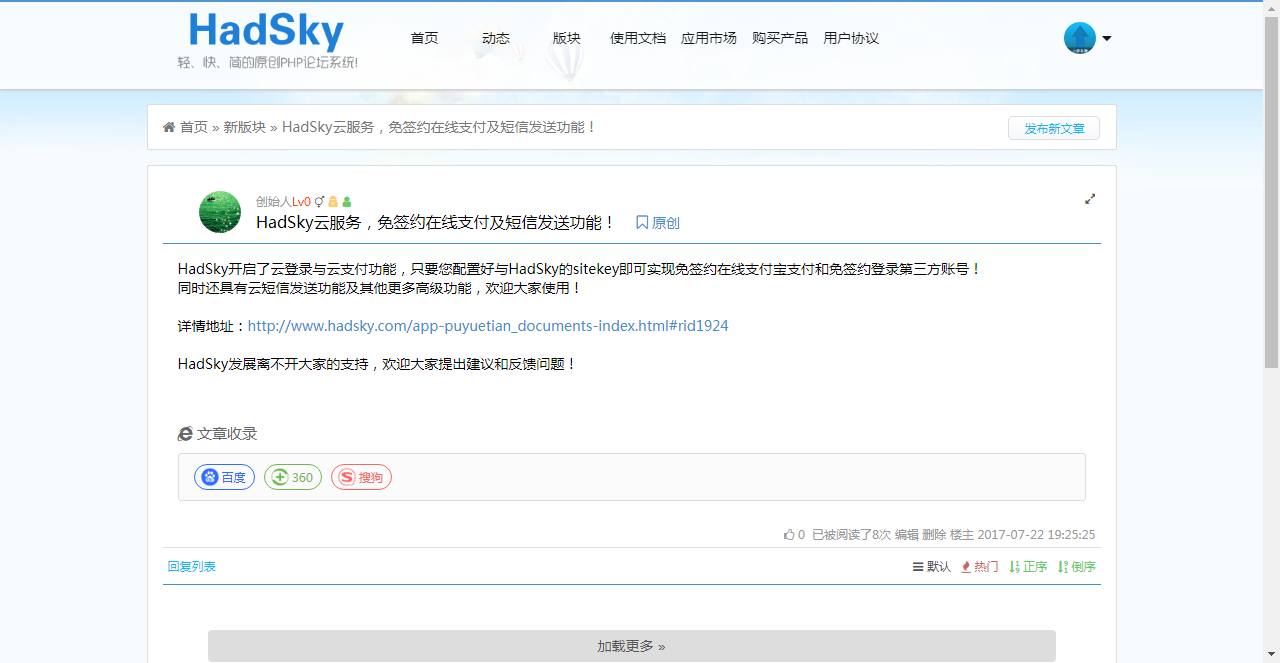Open the author's green avatar thumbnail
This screenshot has width=1280, height=663.
(220, 212)
